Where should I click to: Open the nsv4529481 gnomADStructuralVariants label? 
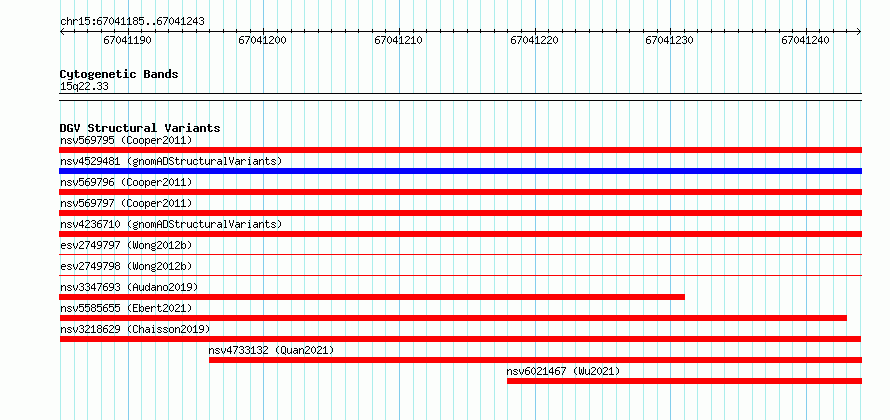pyautogui.click(x=171, y=161)
